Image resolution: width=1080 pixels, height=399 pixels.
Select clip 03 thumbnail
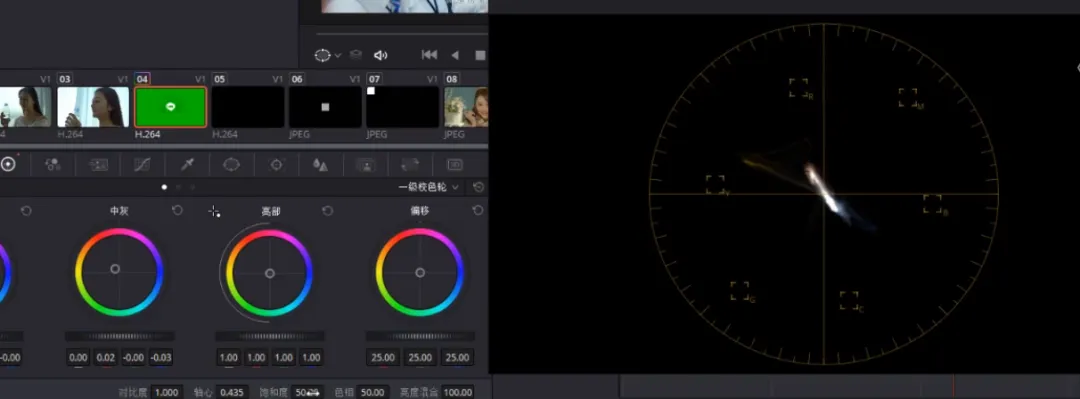coord(93,107)
